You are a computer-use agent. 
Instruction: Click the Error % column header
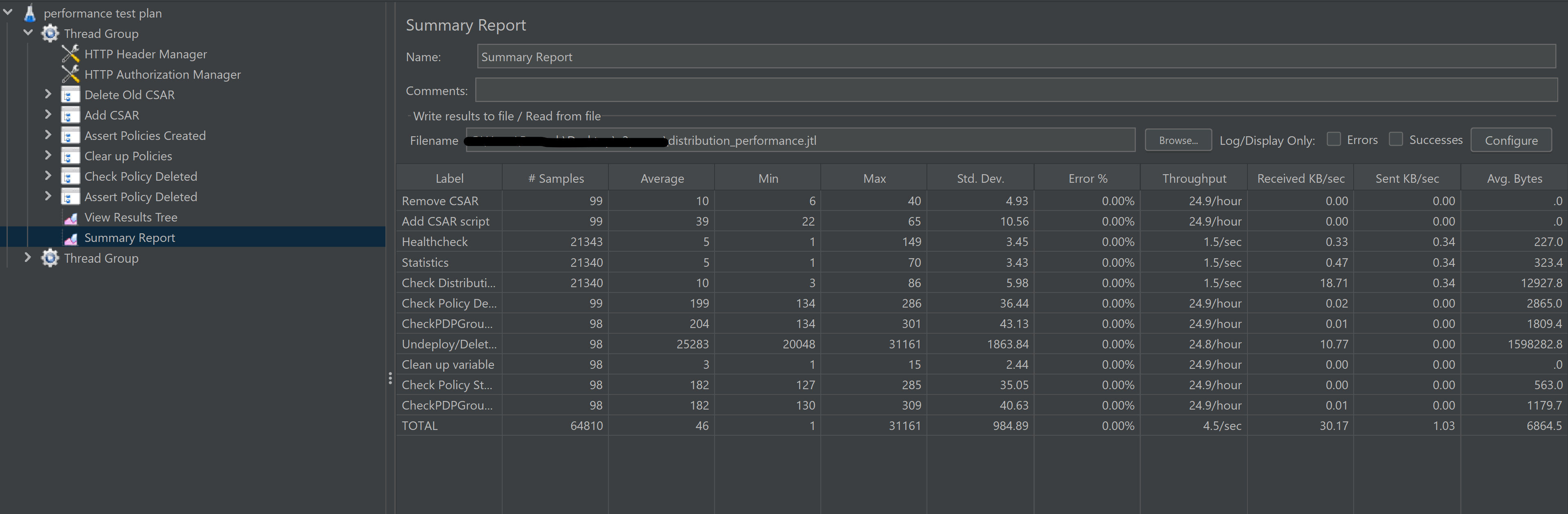click(1087, 178)
